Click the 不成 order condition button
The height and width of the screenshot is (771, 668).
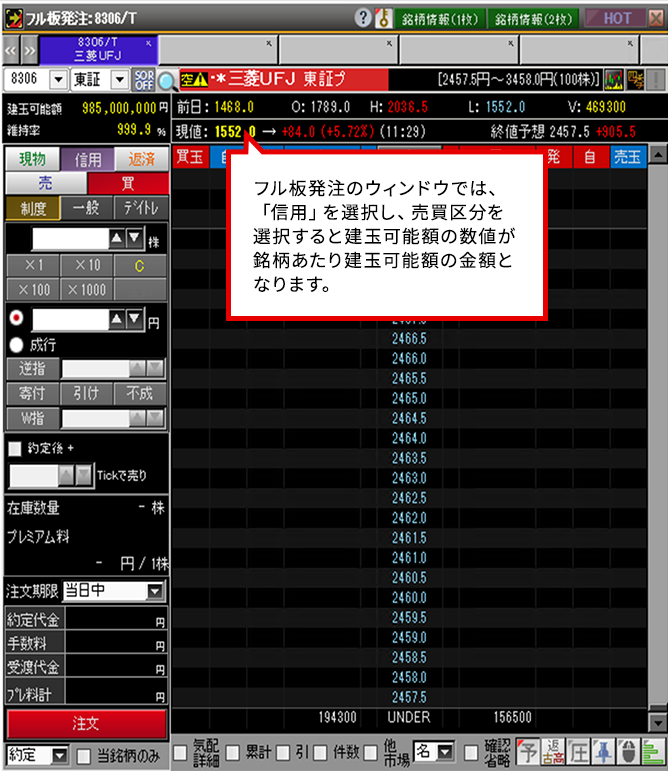140,393
